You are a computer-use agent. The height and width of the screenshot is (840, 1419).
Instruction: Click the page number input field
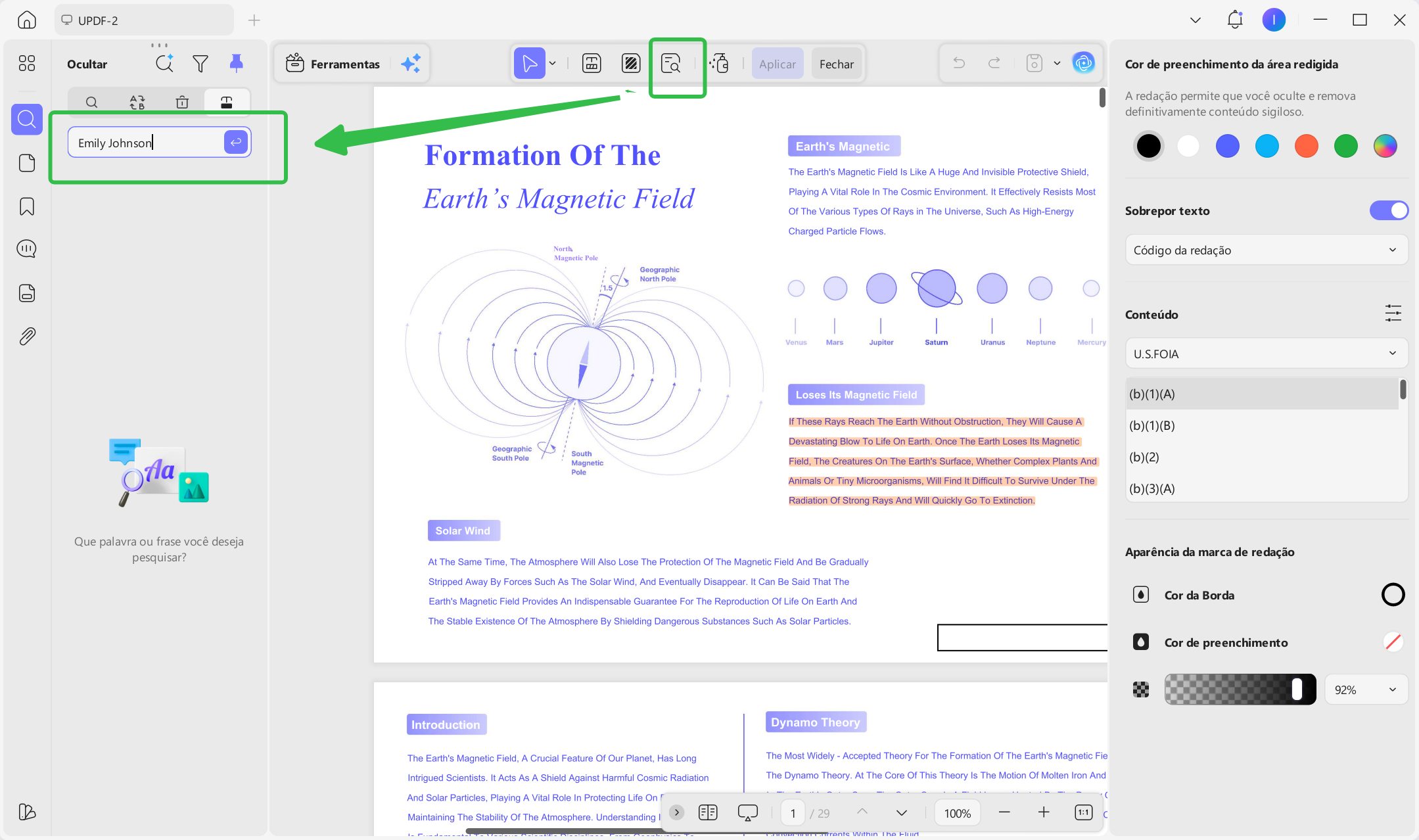click(x=793, y=813)
